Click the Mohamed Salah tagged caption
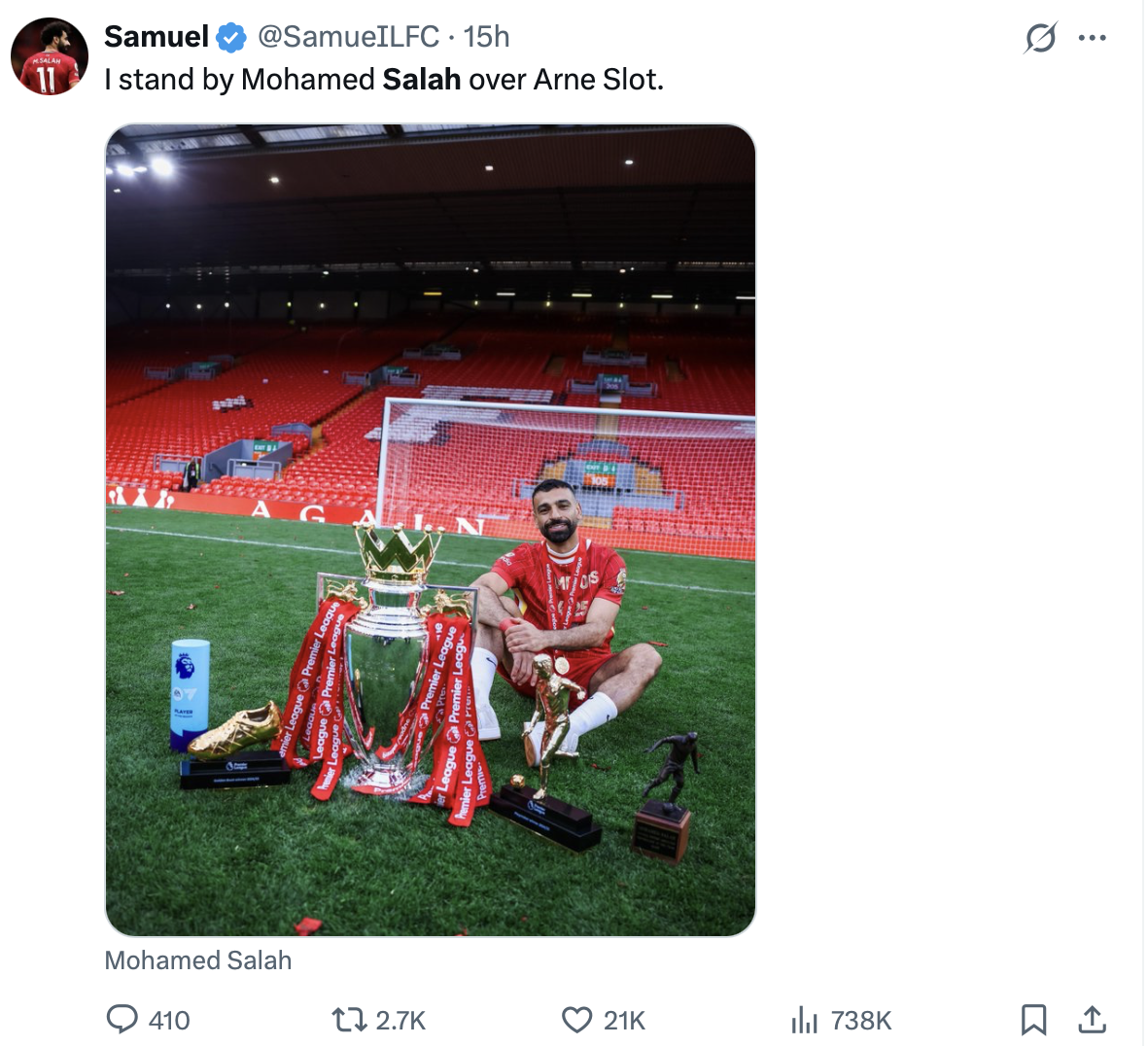Image resolution: width=1148 pixels, height=1046 pixels. pyautogui.click(x=197, y=960)
